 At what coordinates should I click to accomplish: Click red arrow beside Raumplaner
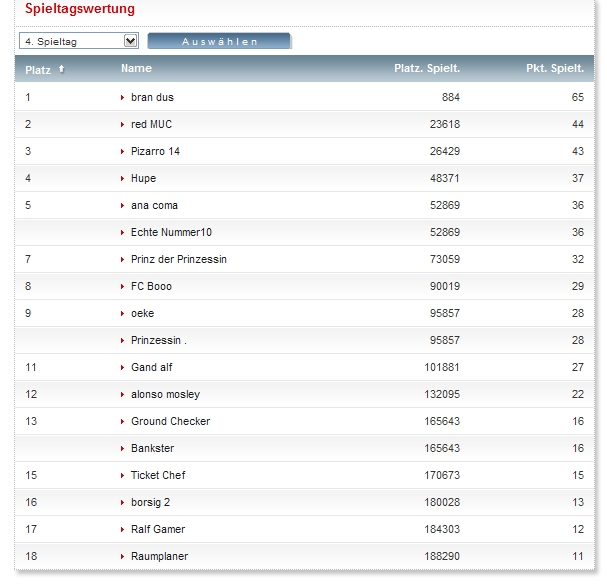pyautogui.click(x=122, y=557)
